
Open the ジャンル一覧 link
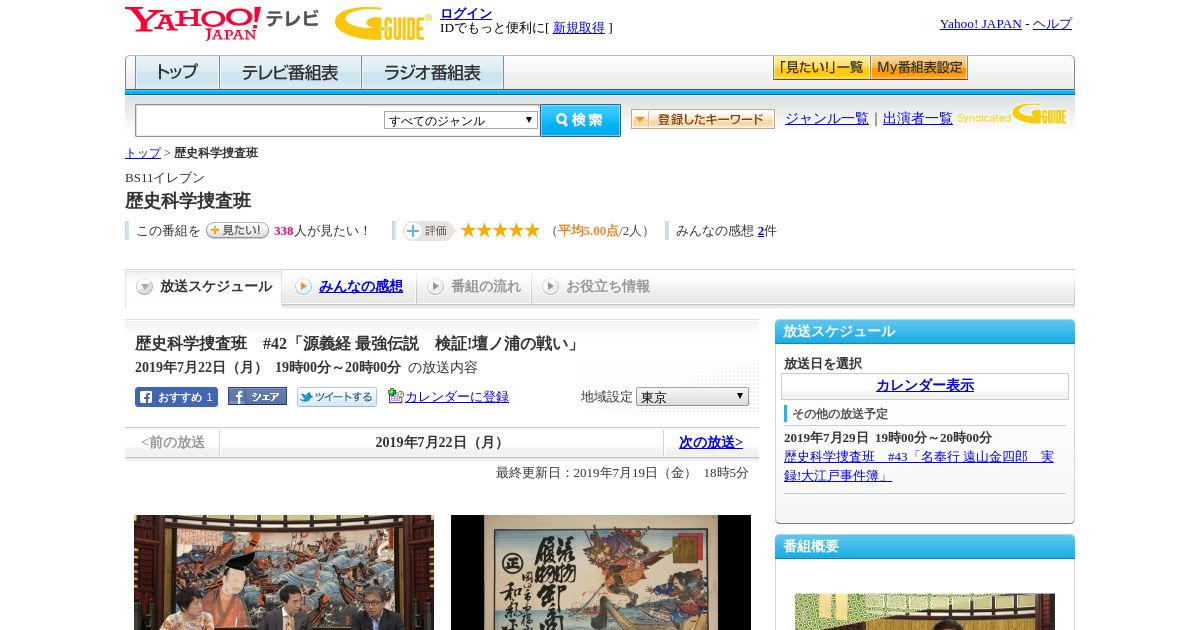827,119
